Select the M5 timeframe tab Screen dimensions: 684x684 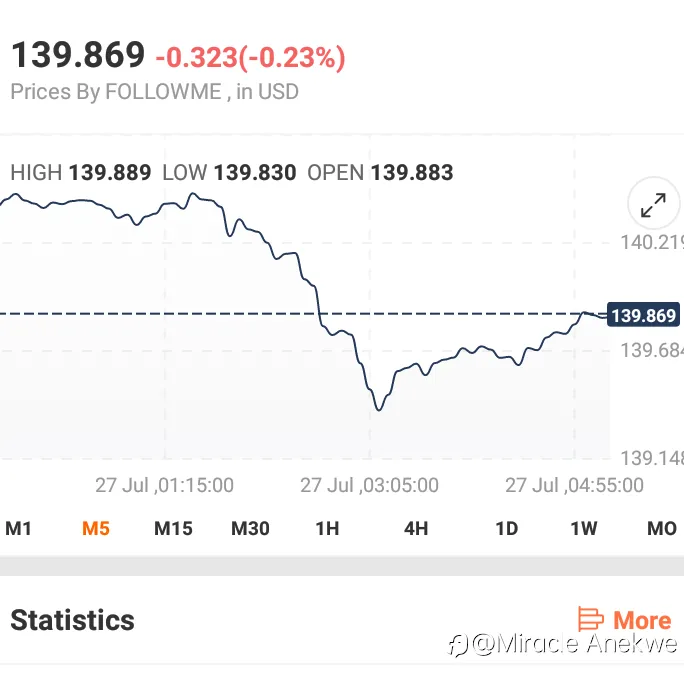pos(96,529)
